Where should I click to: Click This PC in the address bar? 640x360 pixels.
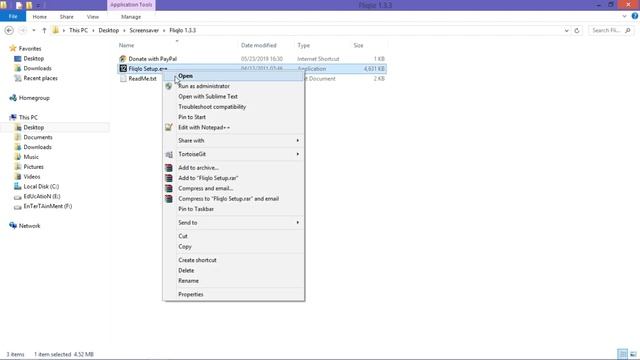tap(78, 30)
